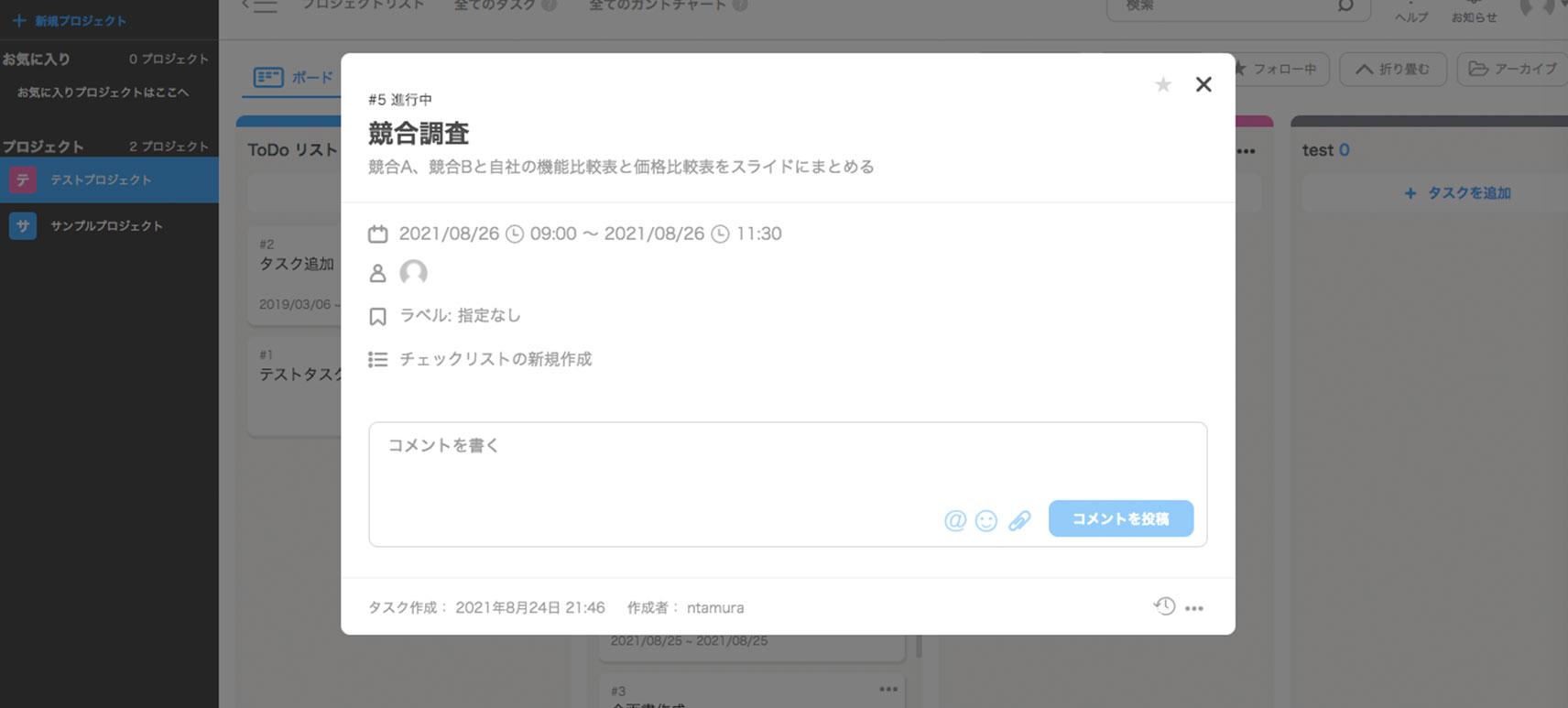Viewport: 1568px width, 708px height.
Task: Click the calendar icon beside the dates
Action: coord(377,234)
